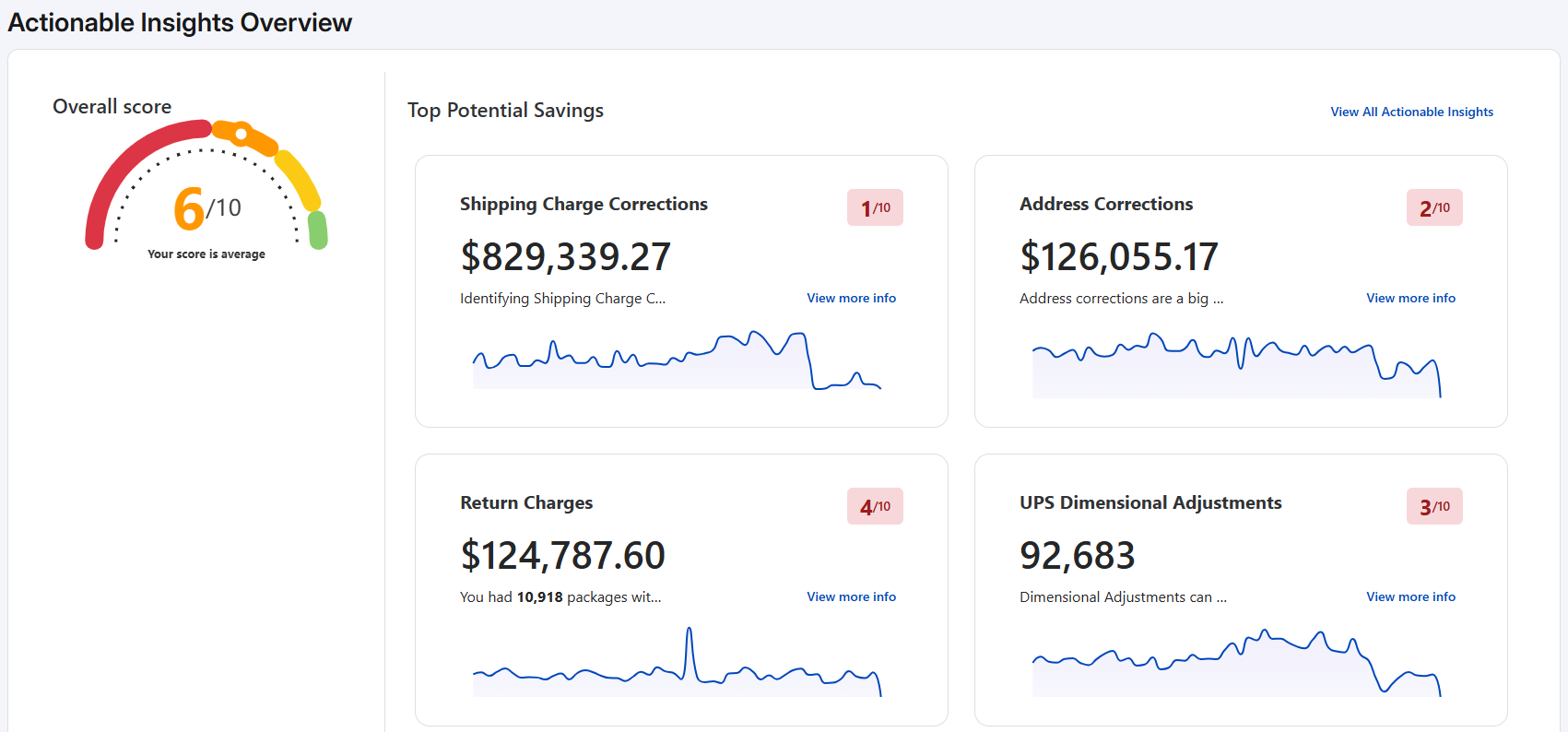Screen dimensions: 1568x732
Task: Click the 6/10 overall score value
Action: tap(207, 207)
